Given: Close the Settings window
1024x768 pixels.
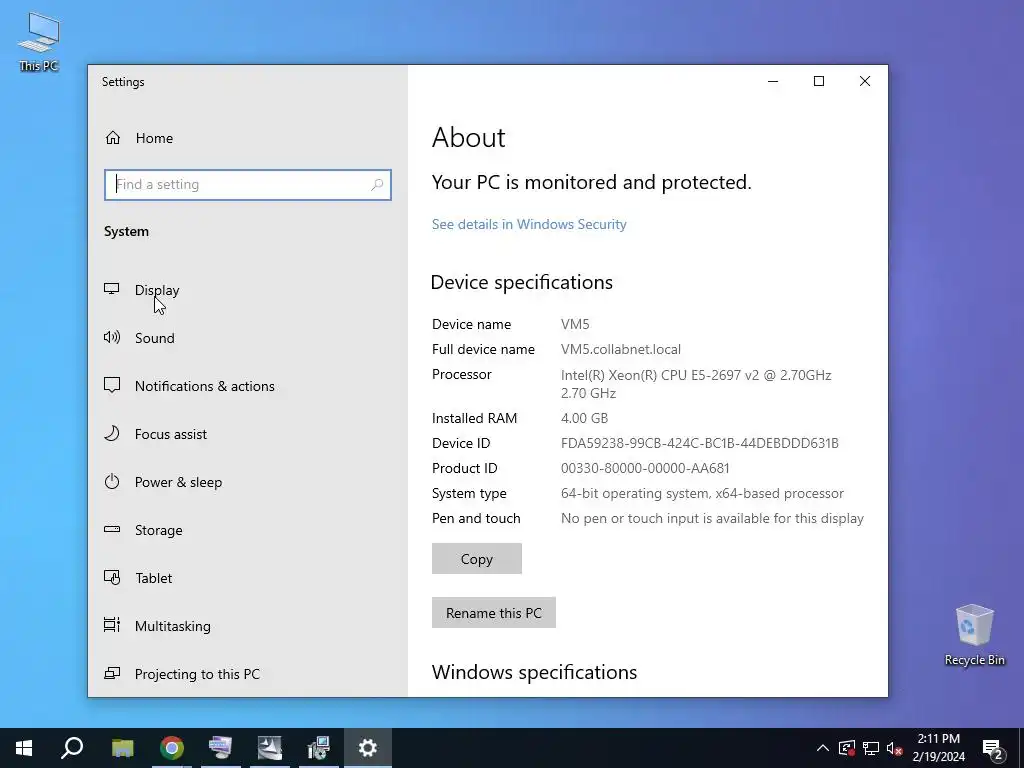Looking at the screenshot, I should pyautogui.click(x=865, y=81).
